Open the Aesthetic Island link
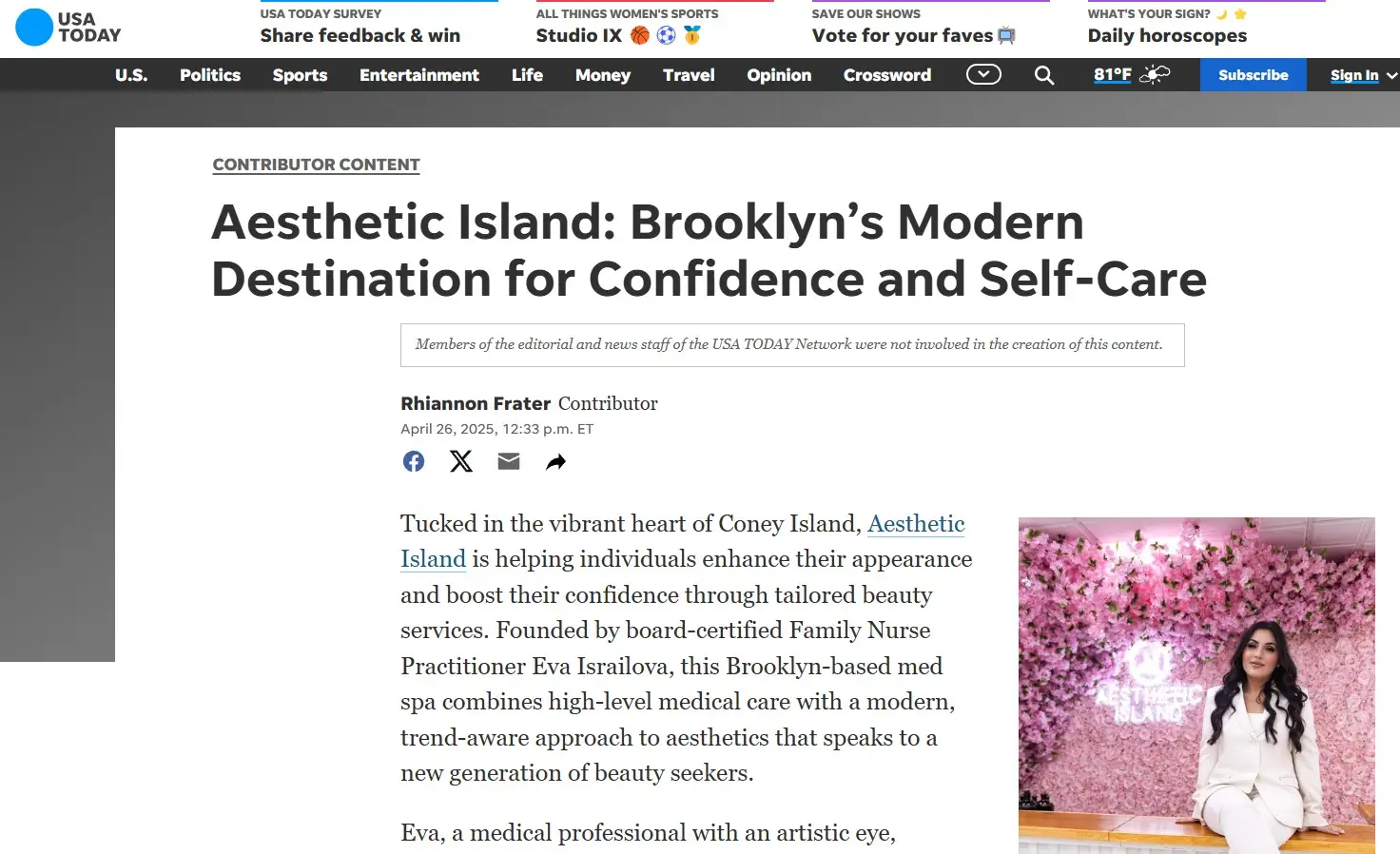This screenshot has width=1400, height=854. [915, 523]
